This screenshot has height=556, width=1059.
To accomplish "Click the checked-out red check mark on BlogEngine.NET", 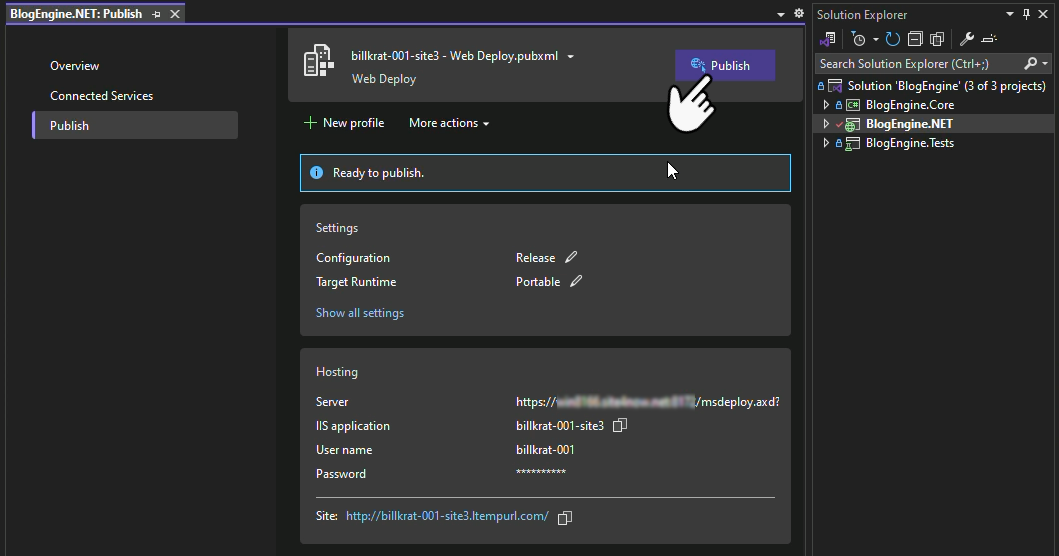I will pos(839,124).
